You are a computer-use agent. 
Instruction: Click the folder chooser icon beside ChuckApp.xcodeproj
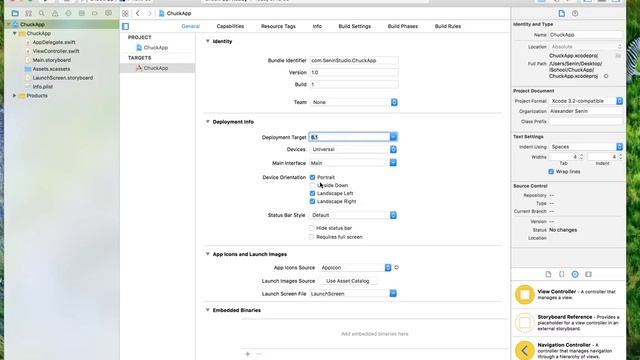618,56
